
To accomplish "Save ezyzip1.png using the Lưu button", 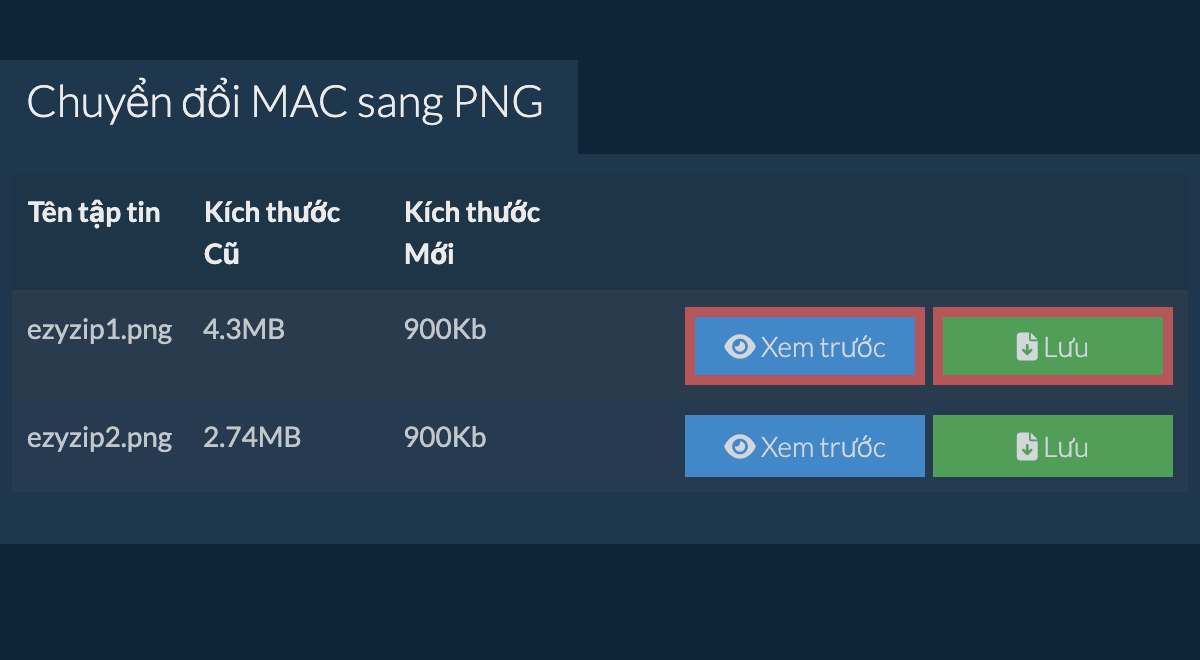I will 1052,347.
